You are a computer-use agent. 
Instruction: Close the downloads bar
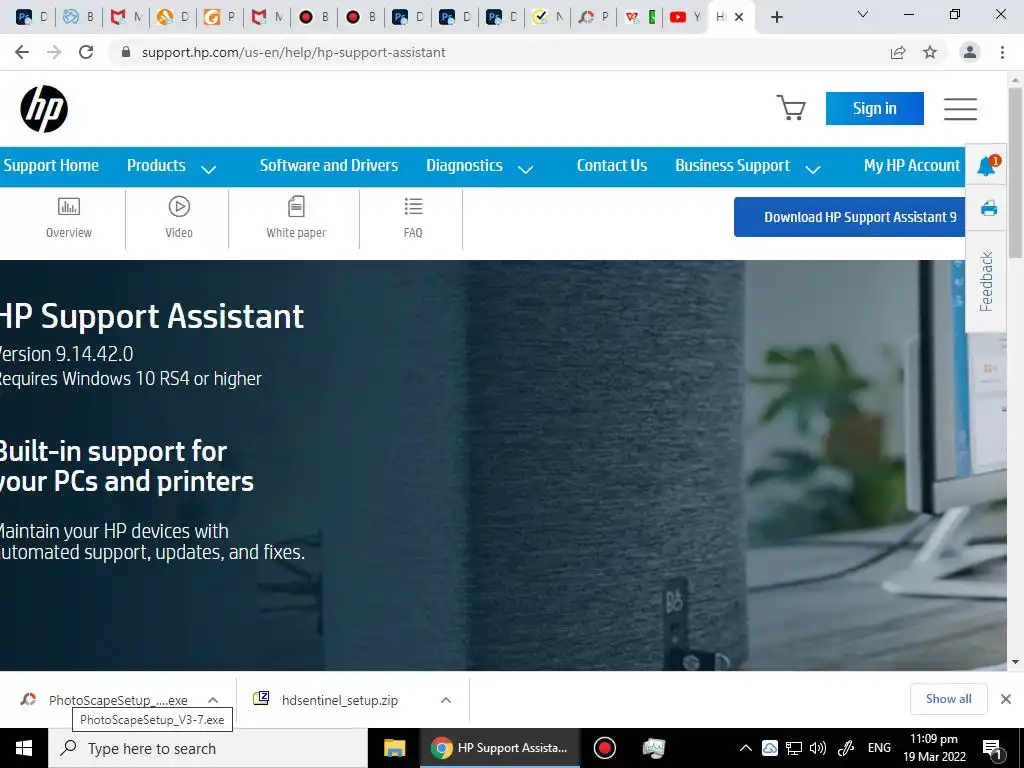(x=1006, y=699)
